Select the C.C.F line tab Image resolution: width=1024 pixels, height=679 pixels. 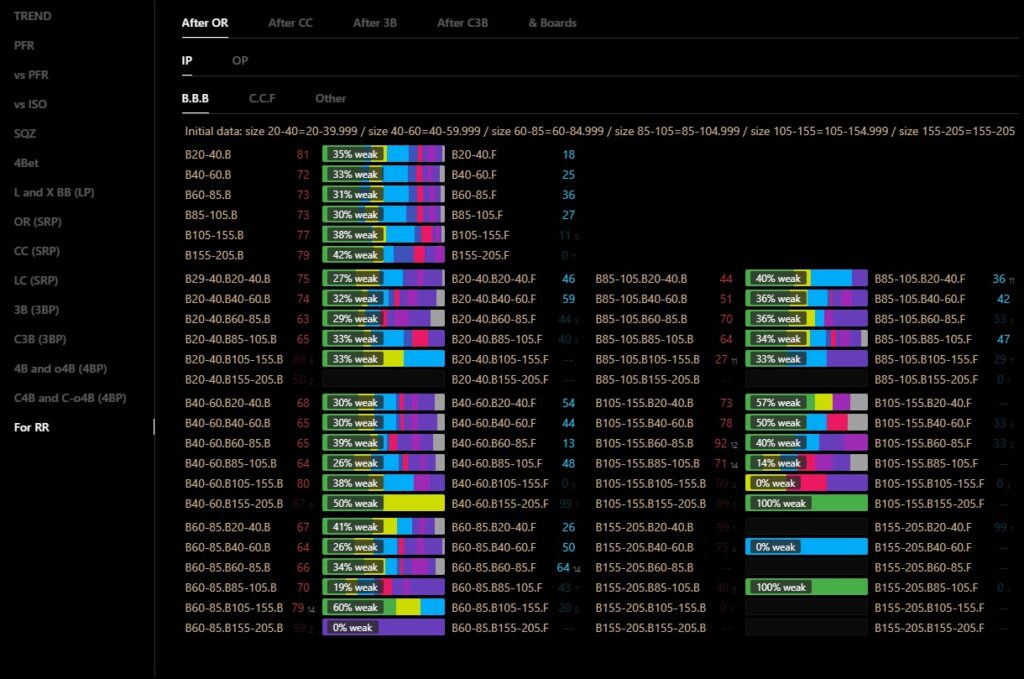click(262, 99)
